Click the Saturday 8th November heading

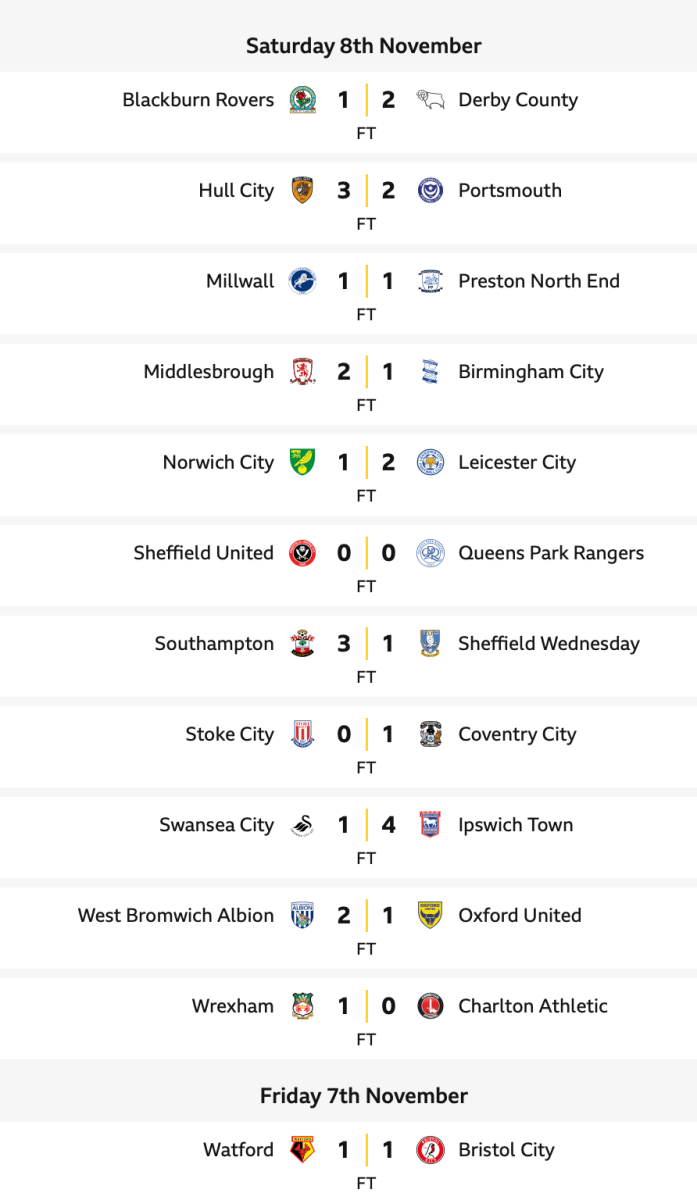[x=364, y=46]
